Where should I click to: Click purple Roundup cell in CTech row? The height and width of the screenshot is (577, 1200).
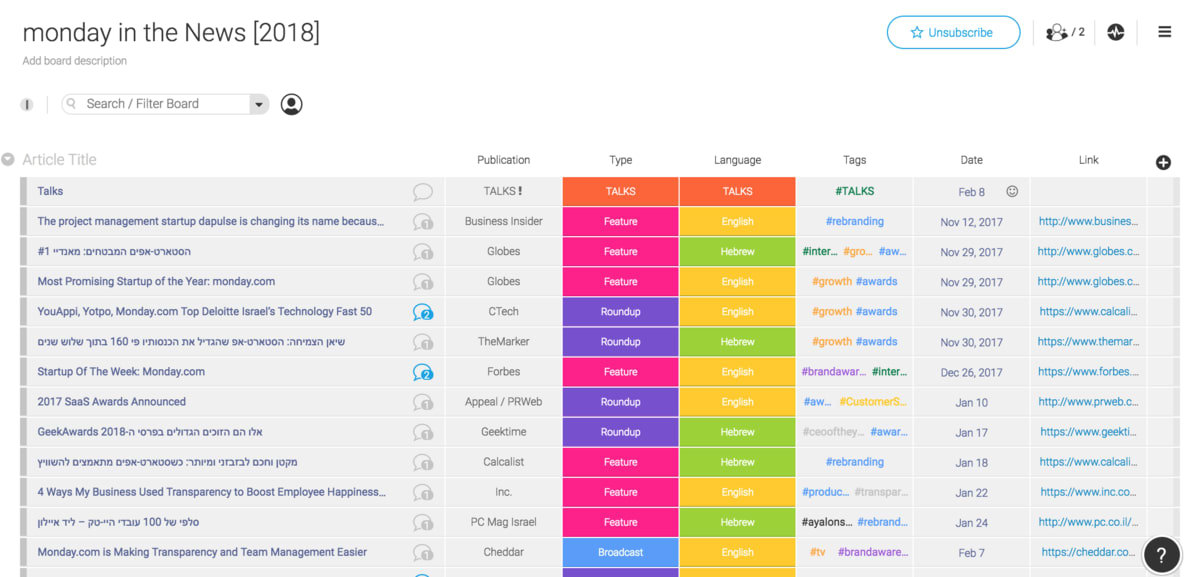click(621, 312)
